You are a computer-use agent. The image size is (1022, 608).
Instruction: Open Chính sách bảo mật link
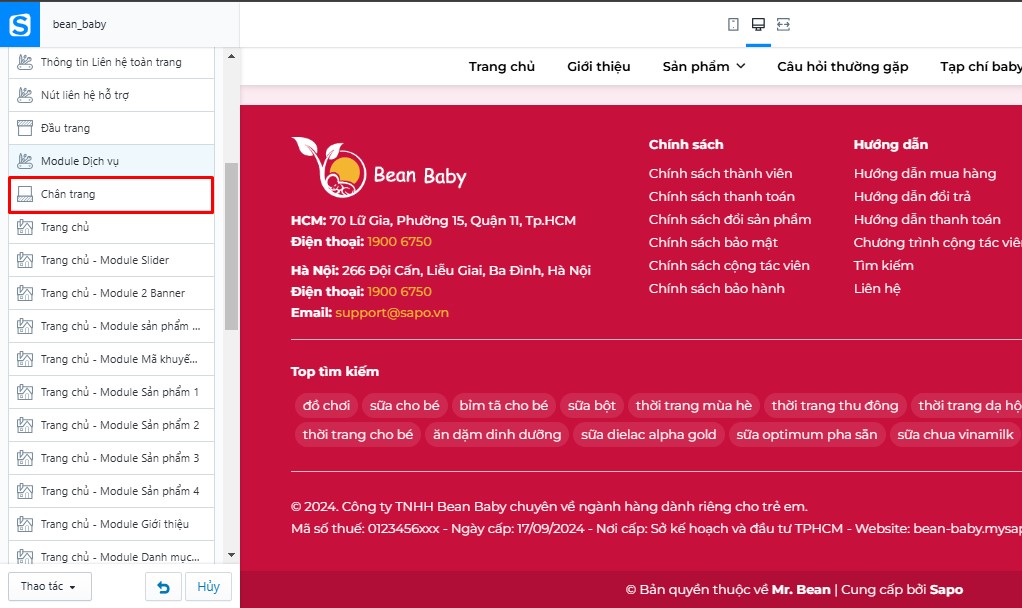(713, 242)
